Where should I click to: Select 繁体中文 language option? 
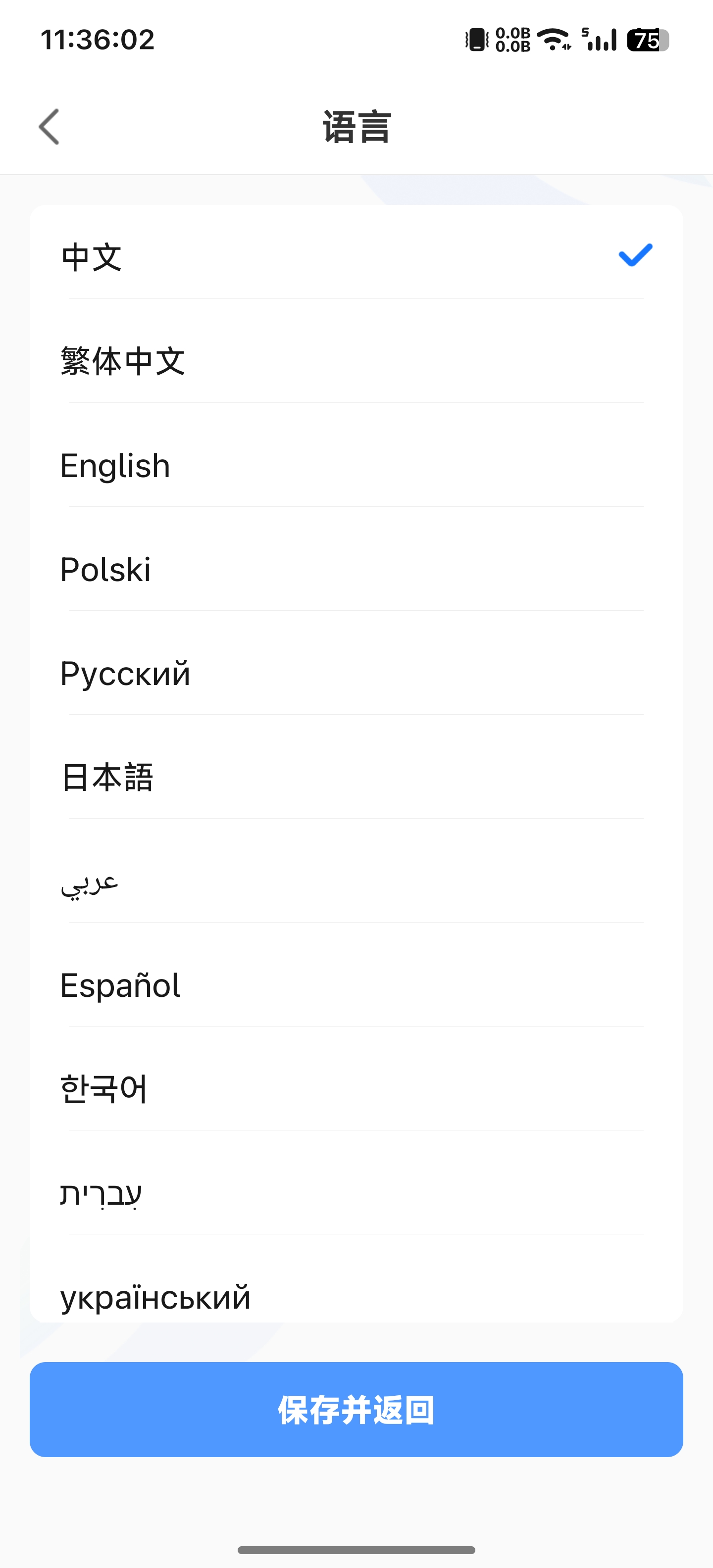(122, 361)
